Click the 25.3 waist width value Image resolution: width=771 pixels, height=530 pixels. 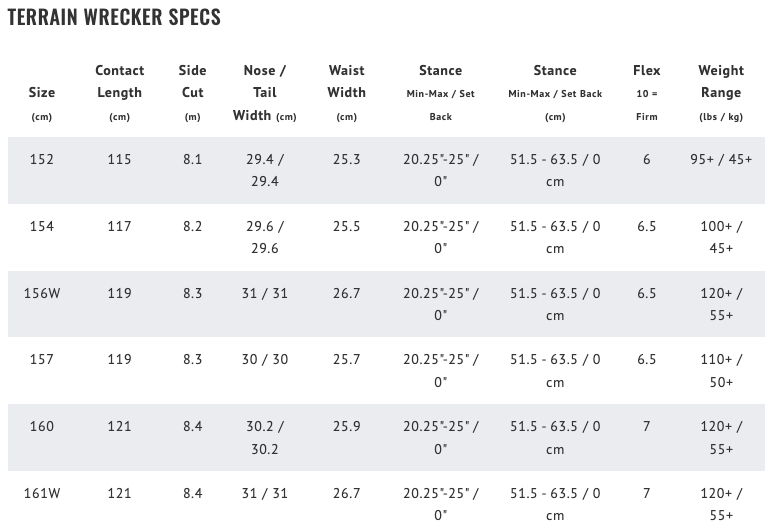click(346, 159)
